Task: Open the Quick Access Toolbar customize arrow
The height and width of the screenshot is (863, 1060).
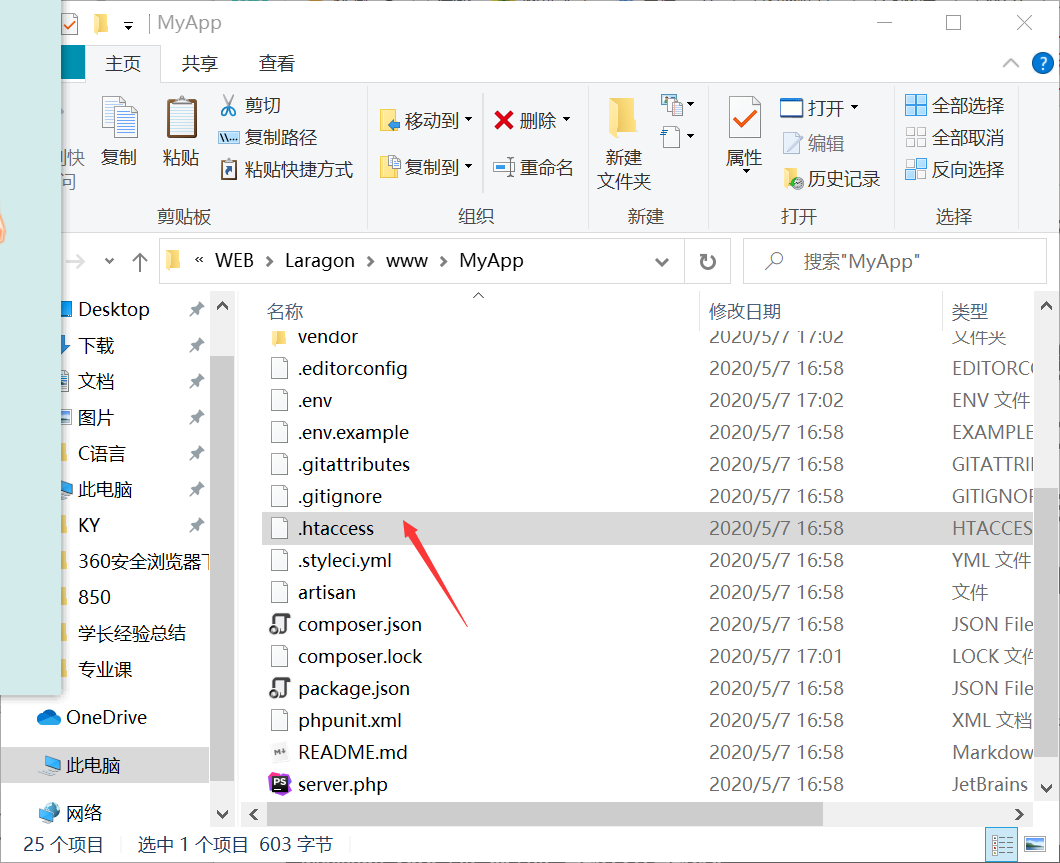Action: (x=128, y=26)
